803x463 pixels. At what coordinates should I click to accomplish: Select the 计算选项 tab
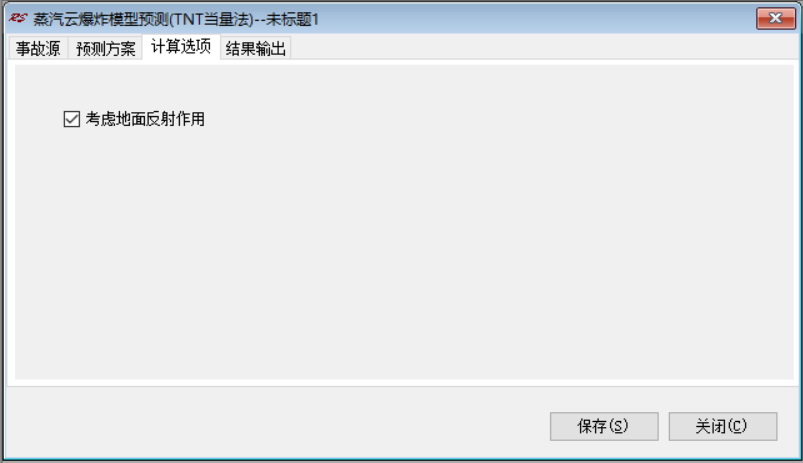(x=181, y=47)
